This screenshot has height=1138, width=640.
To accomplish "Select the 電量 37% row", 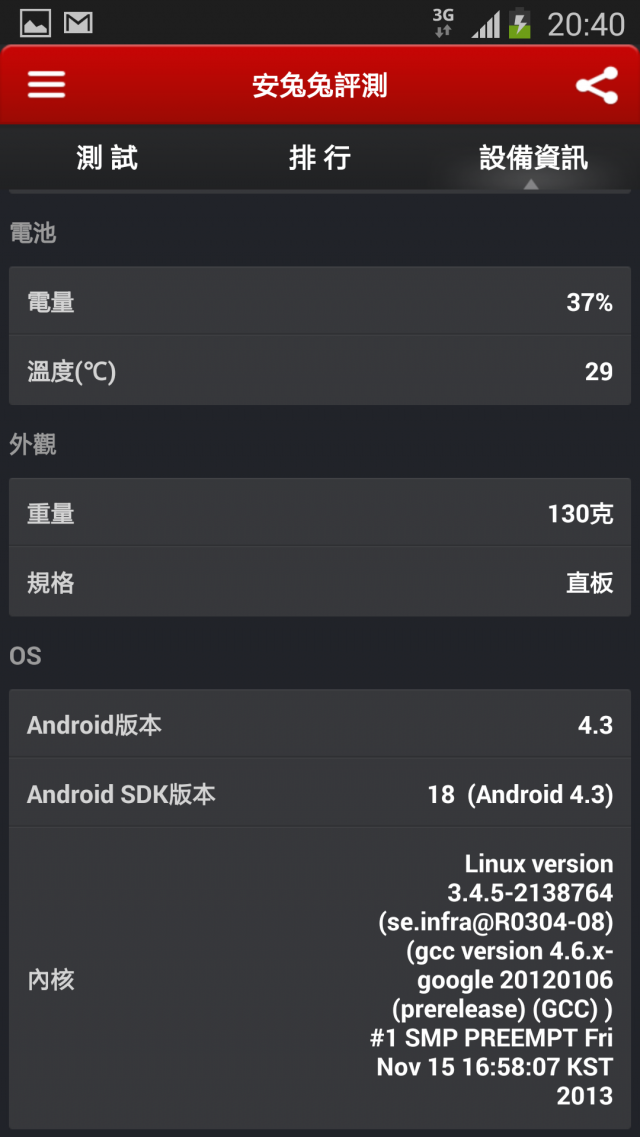I will click(x=320, y=301).
